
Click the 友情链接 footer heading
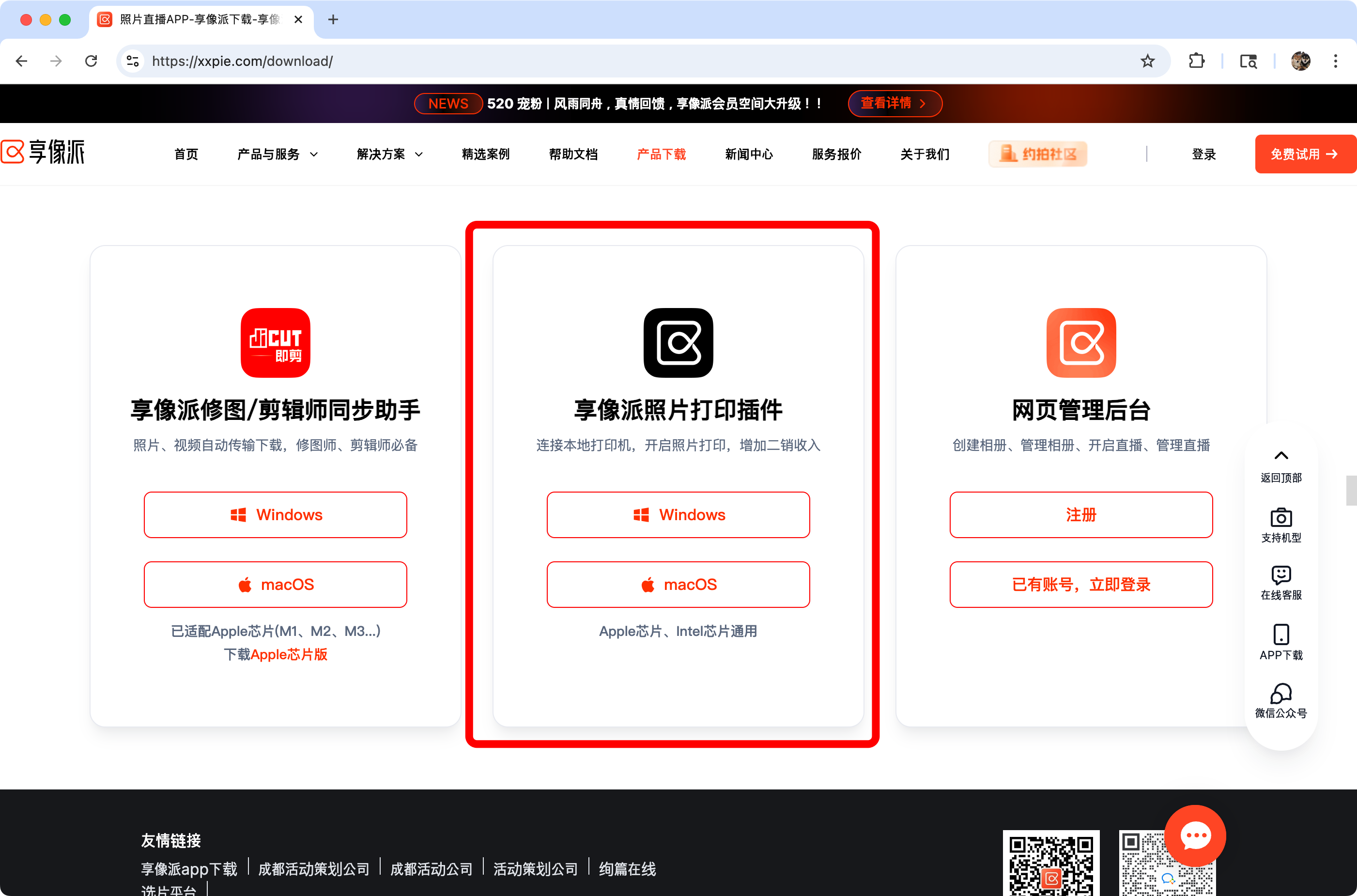pos(171,841)
